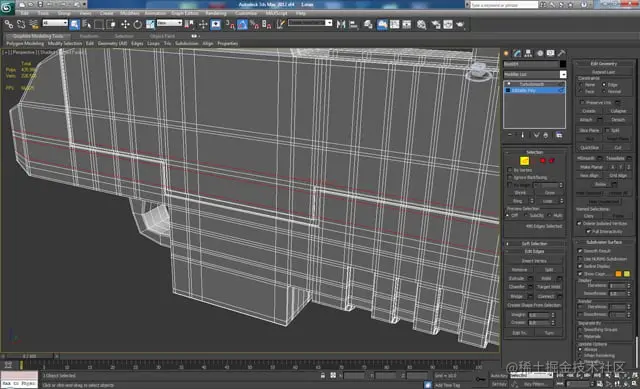Click the Align tool icon

pos(353,24)
